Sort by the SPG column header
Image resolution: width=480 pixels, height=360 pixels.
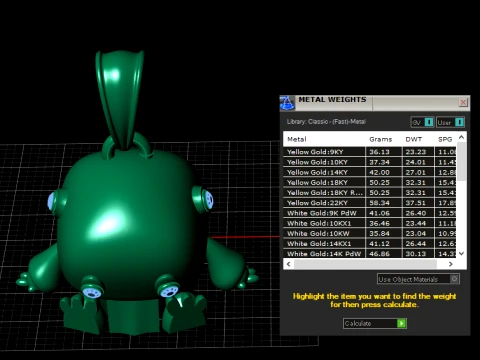445,139
